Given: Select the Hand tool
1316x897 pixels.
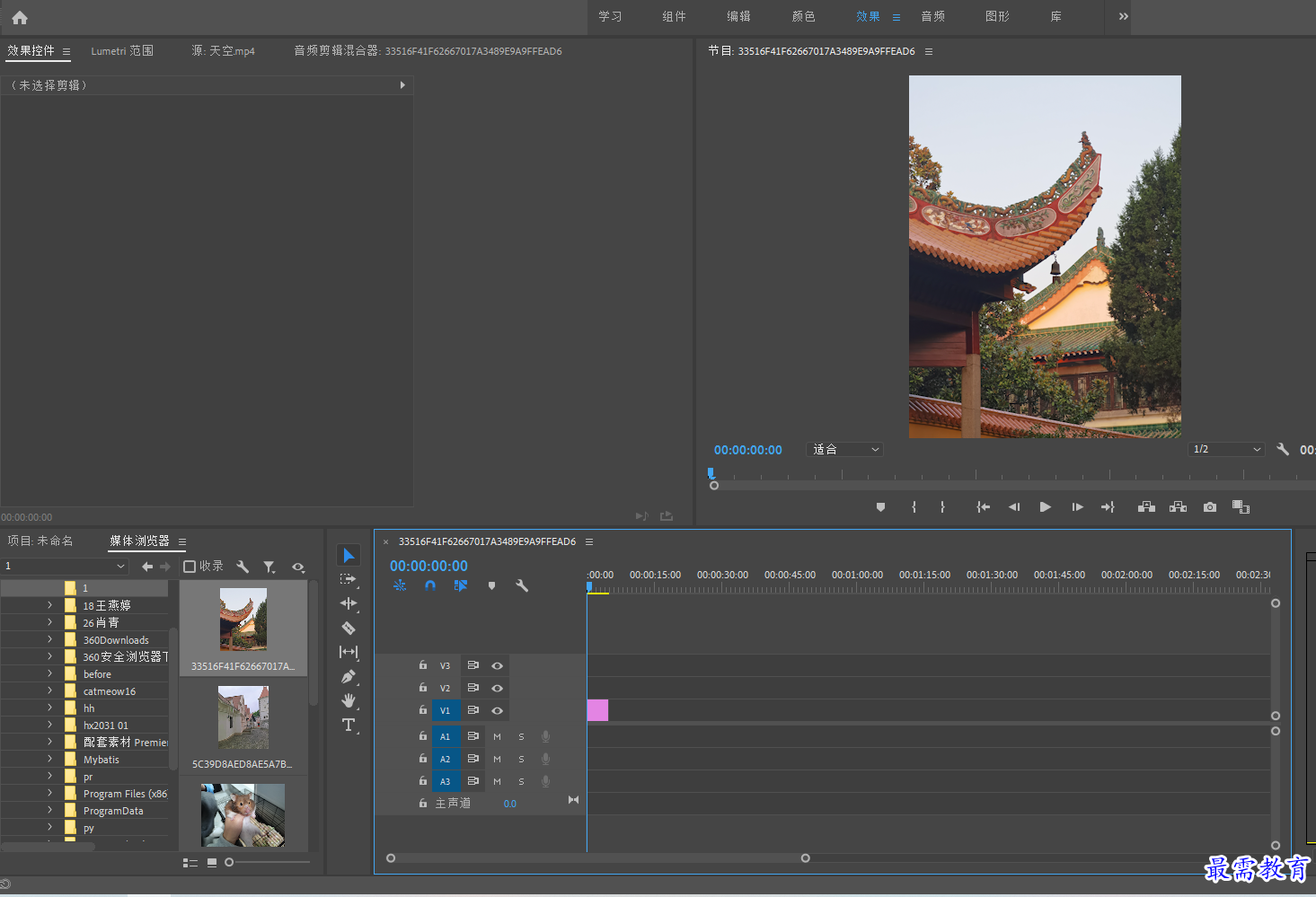Looking at the screenshot, I should [x=349, y=700].
